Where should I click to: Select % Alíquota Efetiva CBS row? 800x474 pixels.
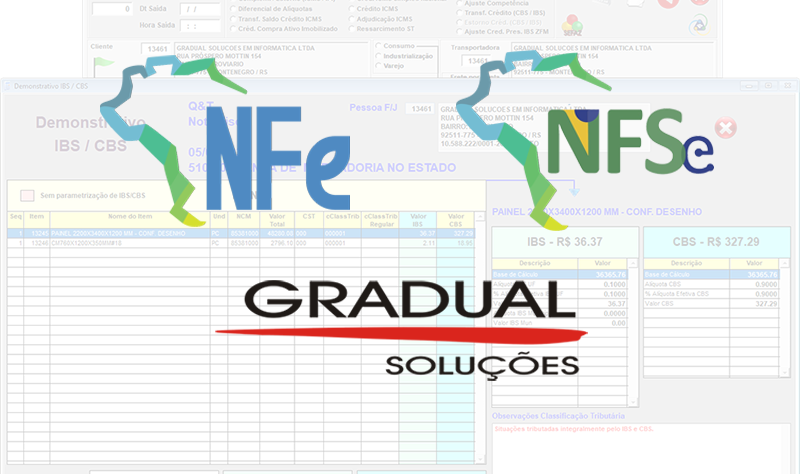point(712,294)
